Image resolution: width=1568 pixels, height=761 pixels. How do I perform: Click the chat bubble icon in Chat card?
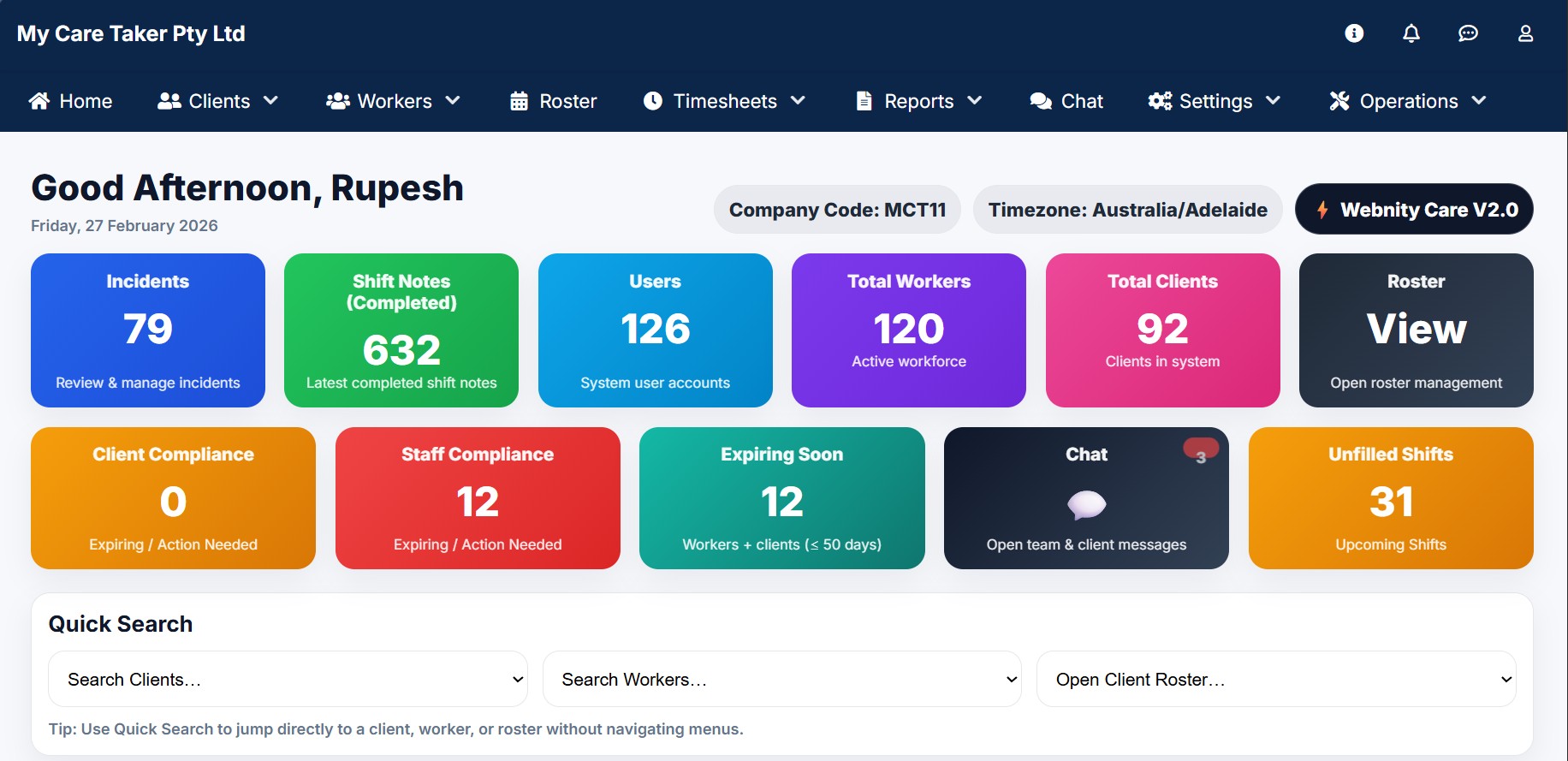1086,504
